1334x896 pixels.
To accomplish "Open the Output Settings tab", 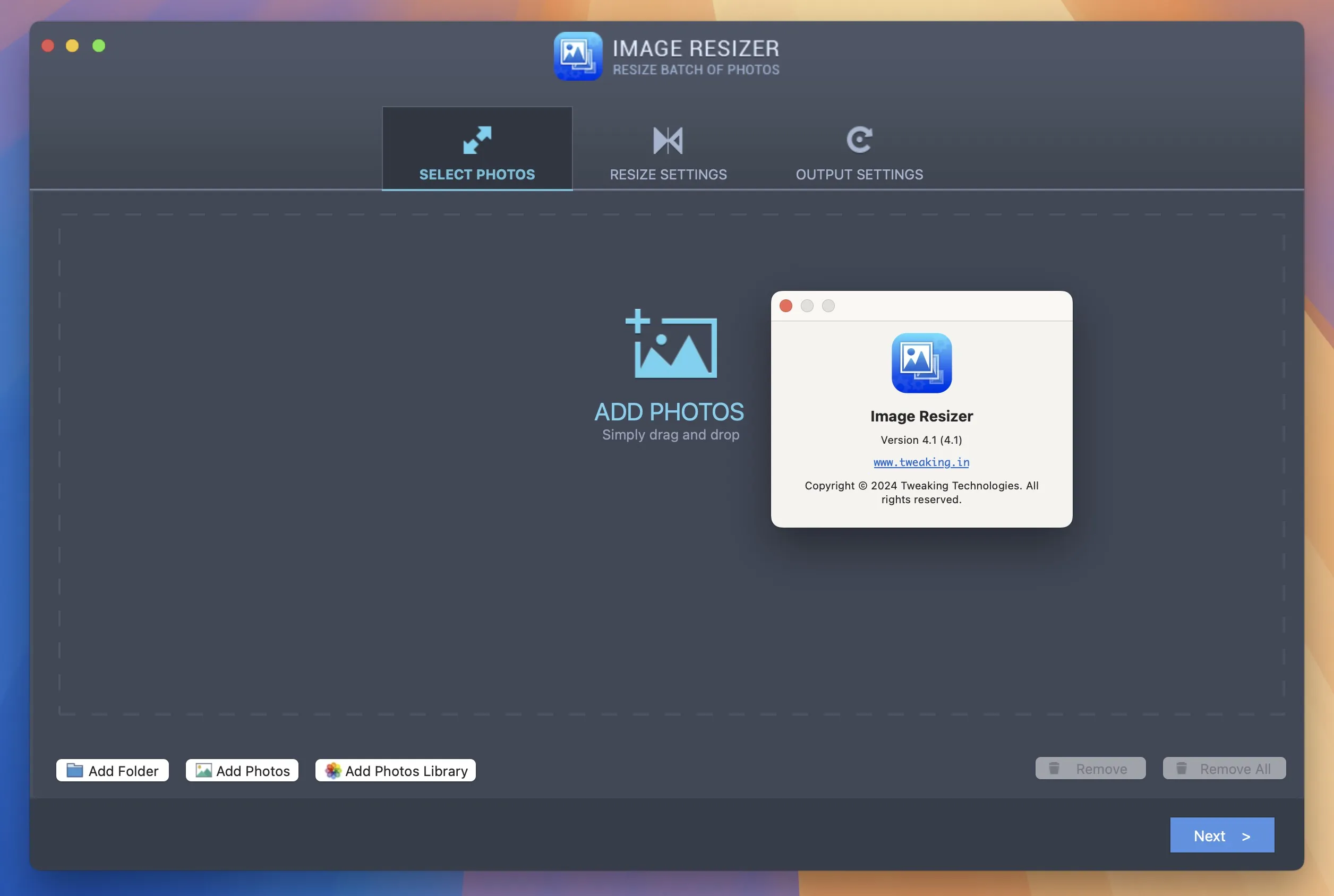I will tap(859, 148).
